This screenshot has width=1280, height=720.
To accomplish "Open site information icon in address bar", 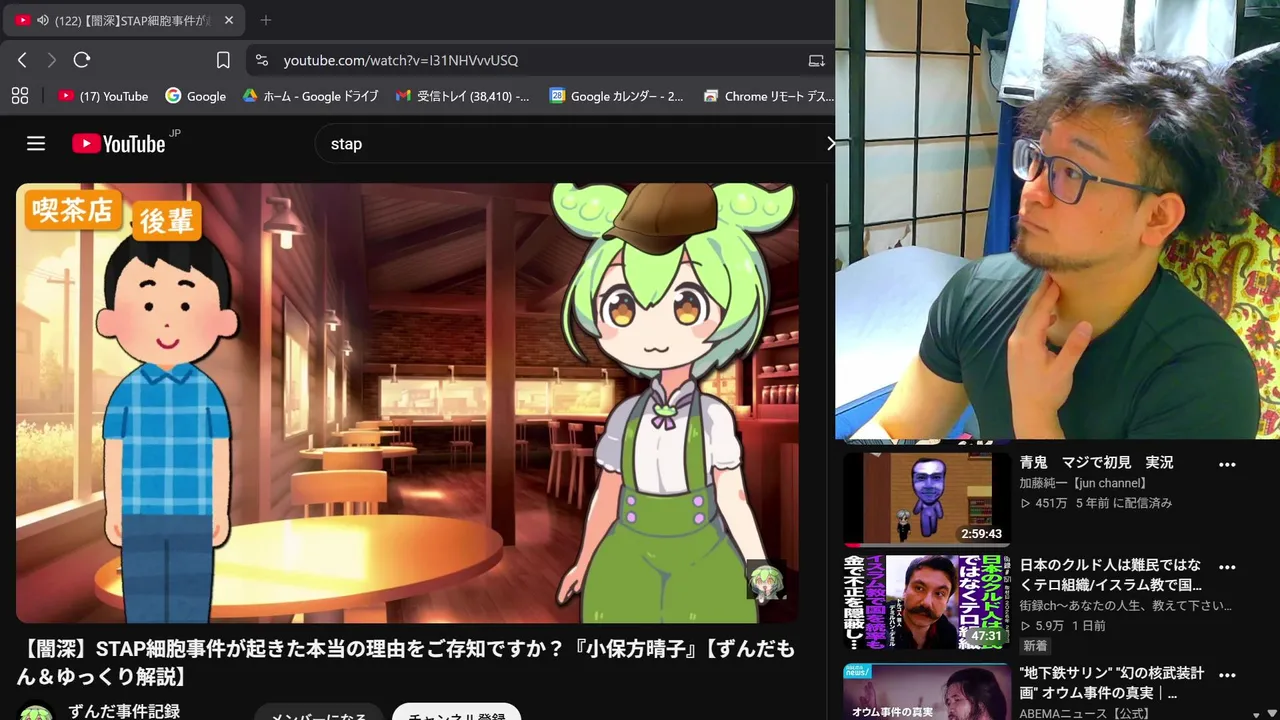I will (x=262, y=60).
